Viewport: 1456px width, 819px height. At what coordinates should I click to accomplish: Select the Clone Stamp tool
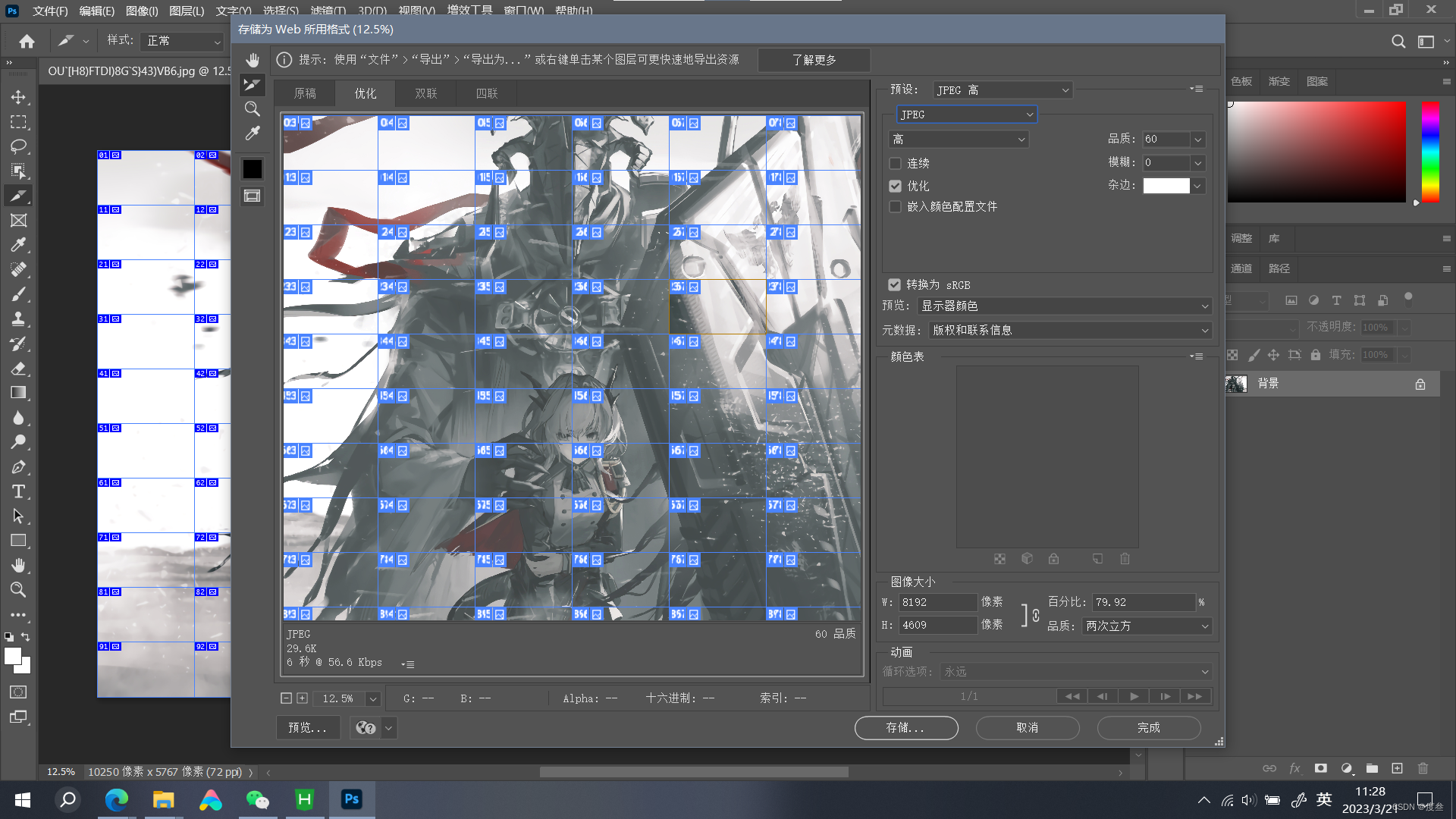point(18,318)
